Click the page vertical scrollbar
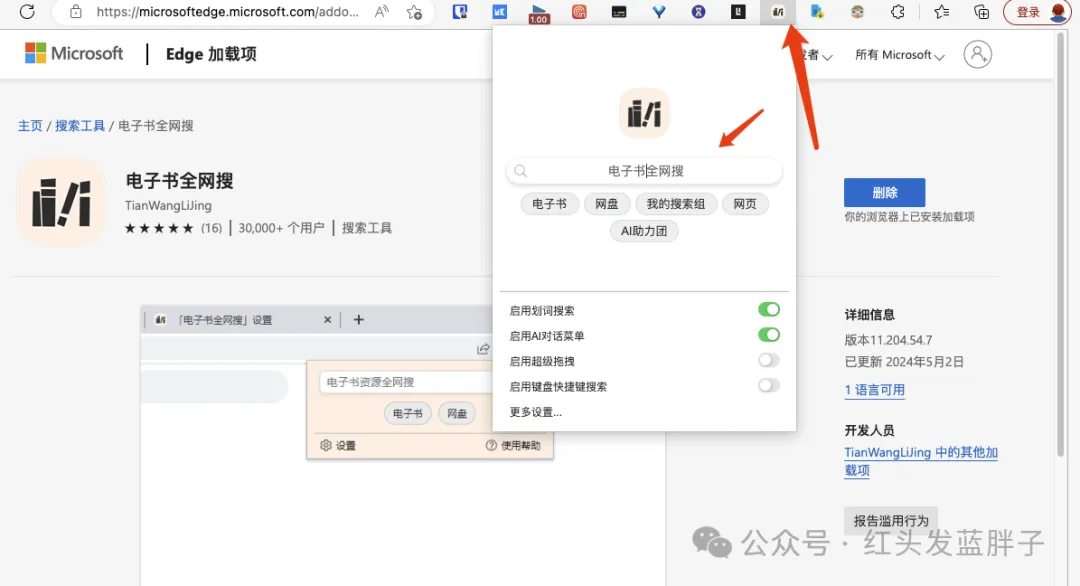The width and height of the screenshot is (1080, 586). click(x=1061, y=244)
